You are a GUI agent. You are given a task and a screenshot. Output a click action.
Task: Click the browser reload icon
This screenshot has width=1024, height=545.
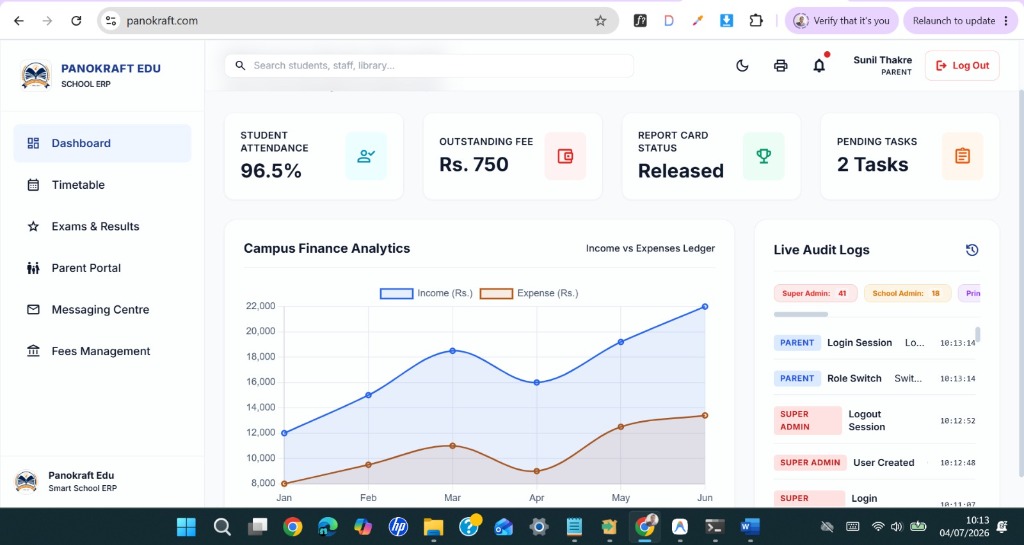[x=76, y=21]
